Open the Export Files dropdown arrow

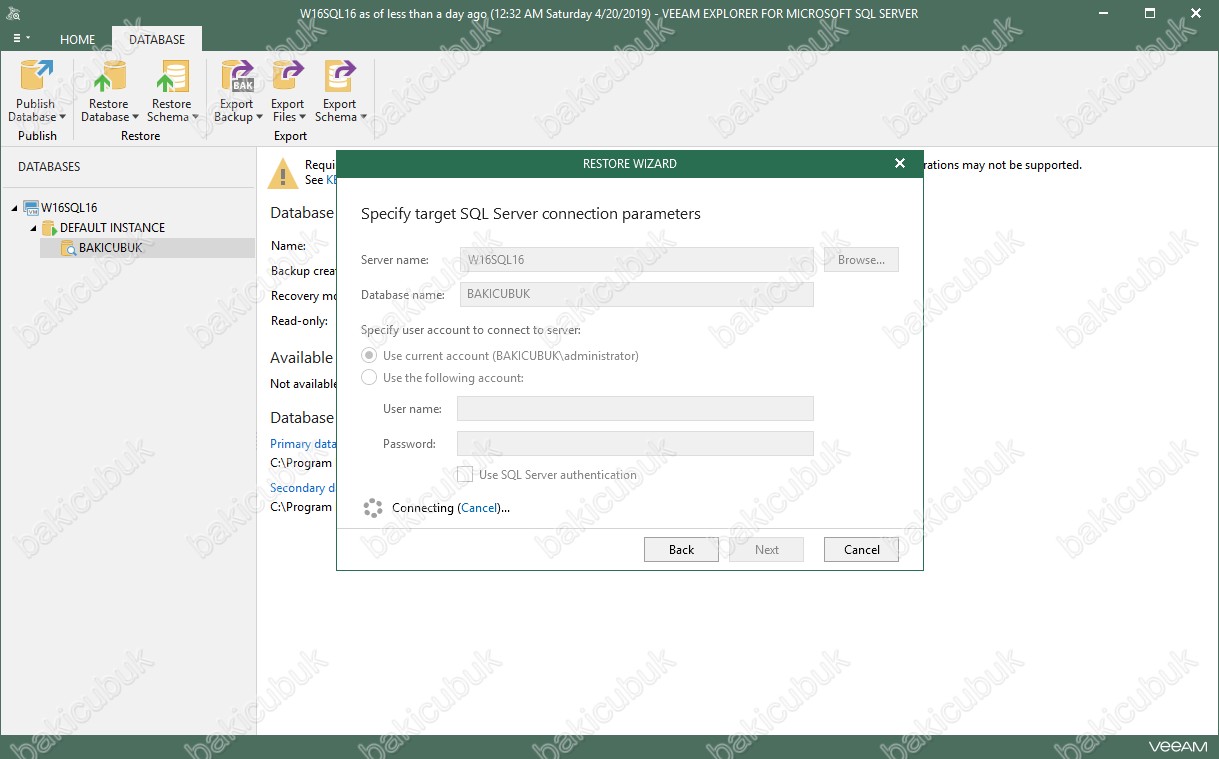pos(303,118)
